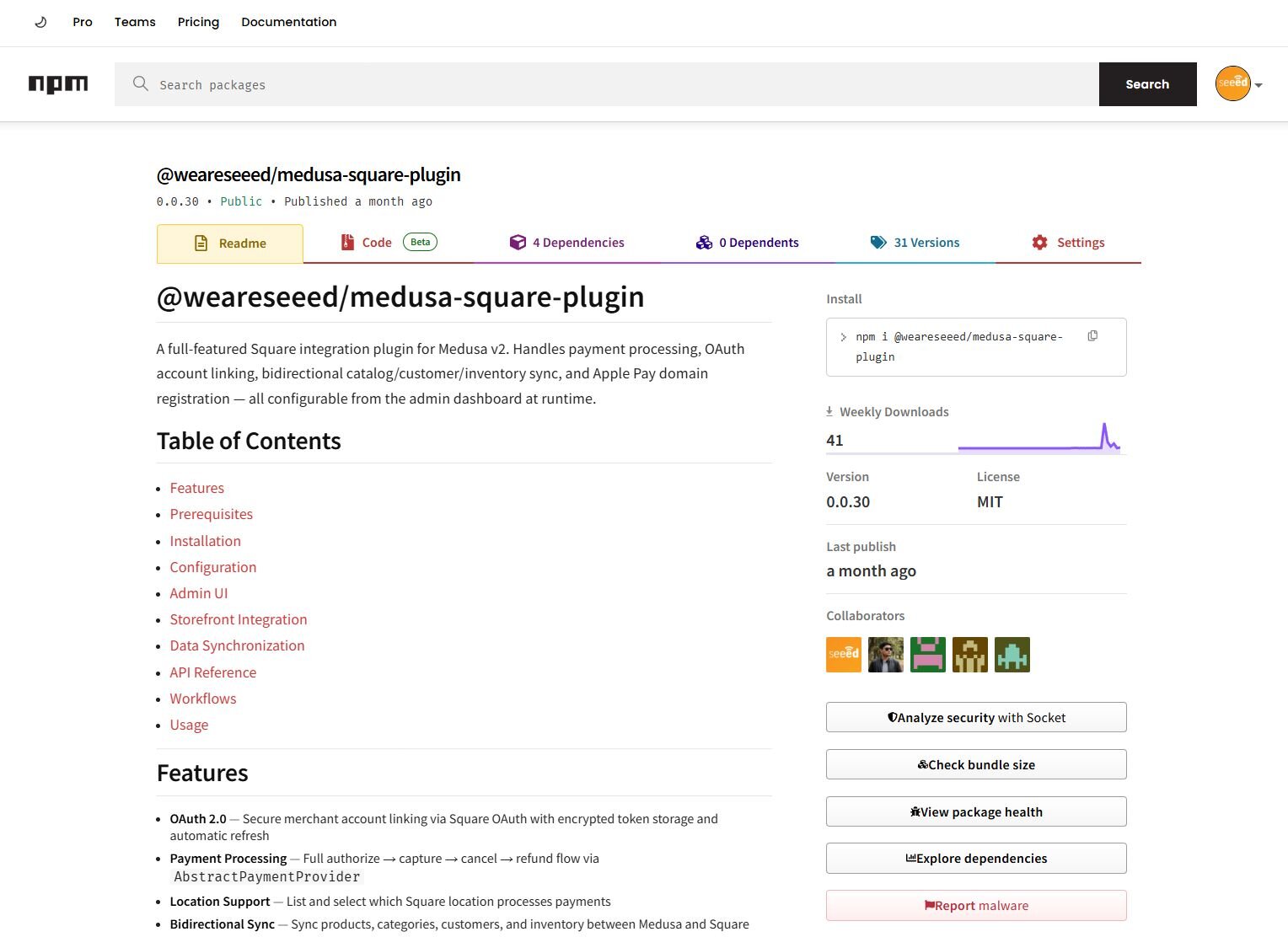The height and width of the screenshot is (937, 1288).
Task: Jump to the Prerequisites section link
Action: pos(212,514)
